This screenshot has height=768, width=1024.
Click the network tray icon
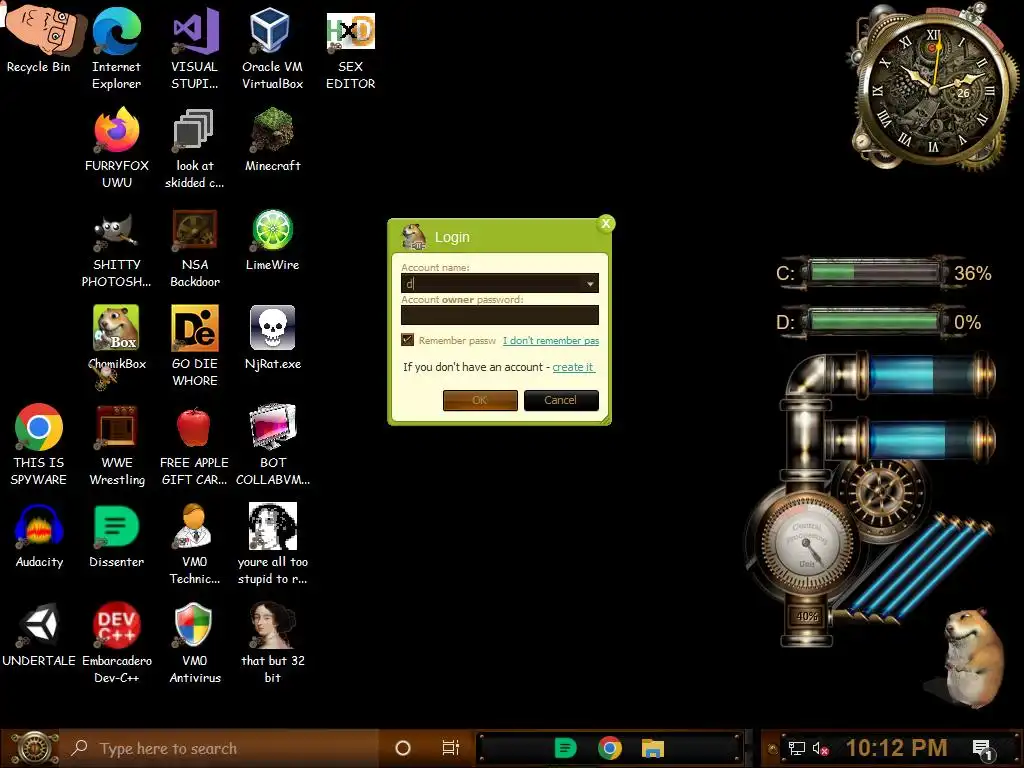[x=796, y=748]
